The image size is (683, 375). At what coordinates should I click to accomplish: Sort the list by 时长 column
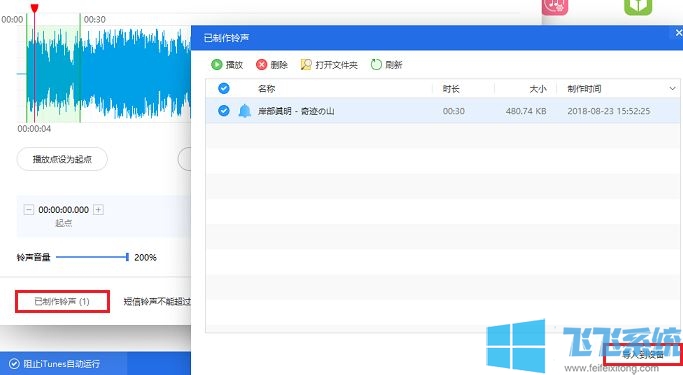pos(451,89)
